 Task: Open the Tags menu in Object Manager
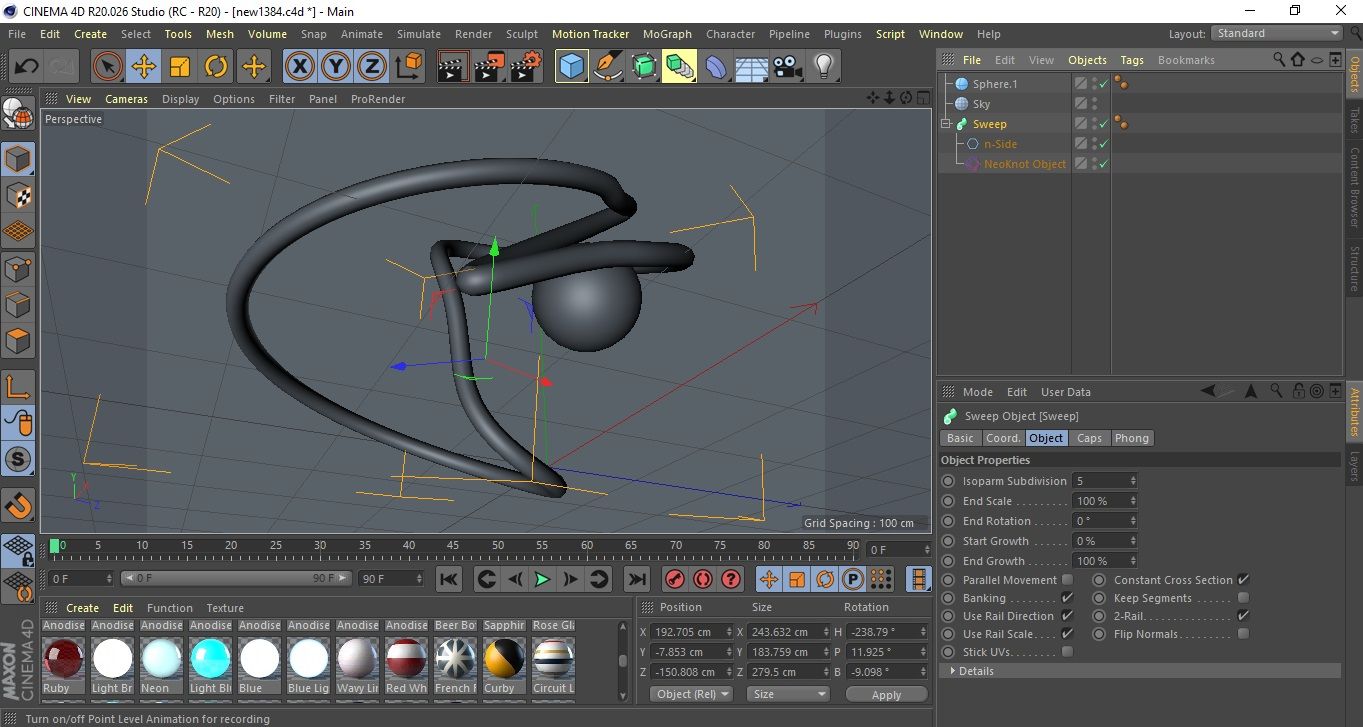click(1132, 60)
